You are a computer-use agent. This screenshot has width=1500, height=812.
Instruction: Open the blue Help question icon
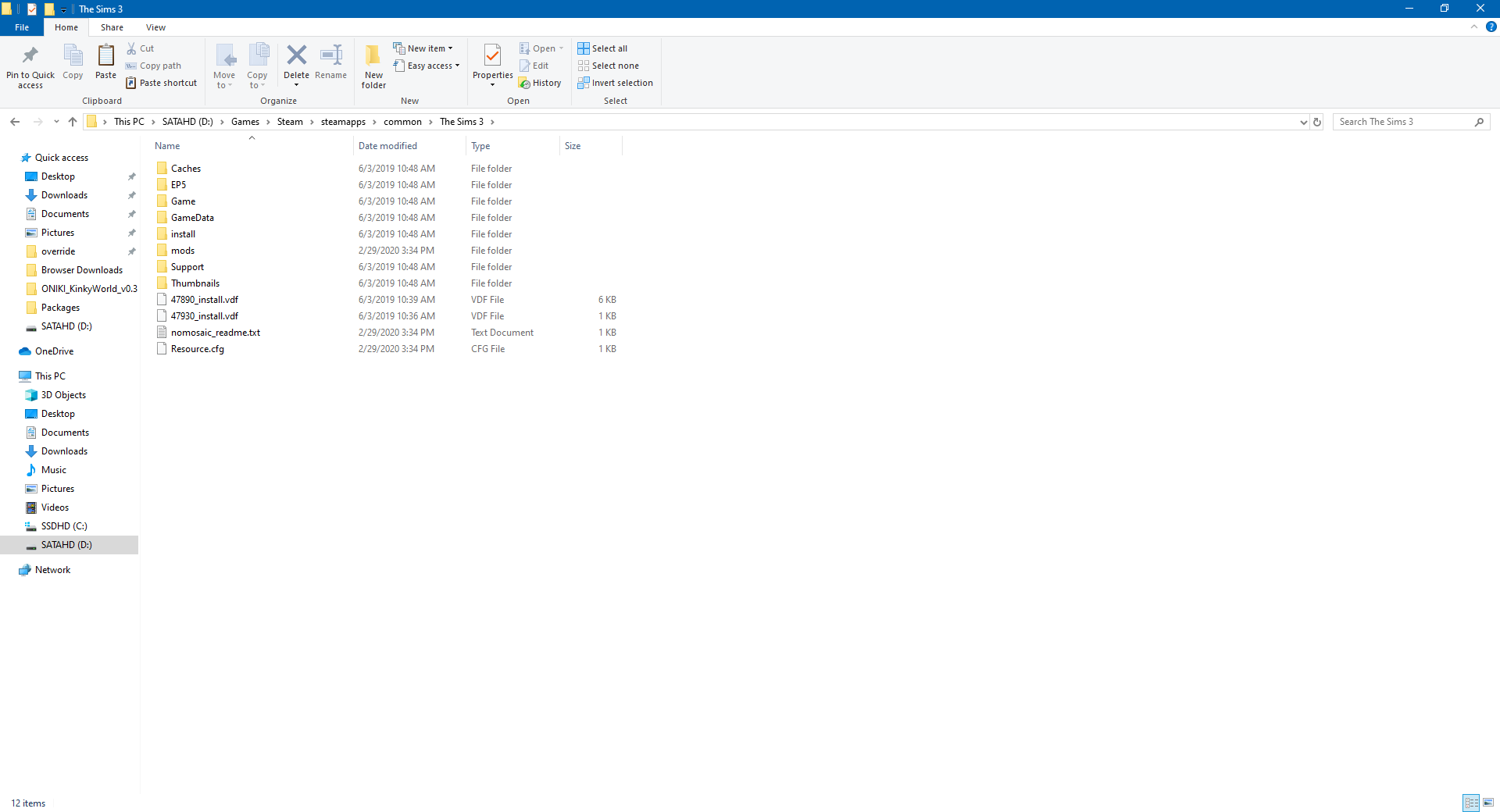coord(1491,27)
